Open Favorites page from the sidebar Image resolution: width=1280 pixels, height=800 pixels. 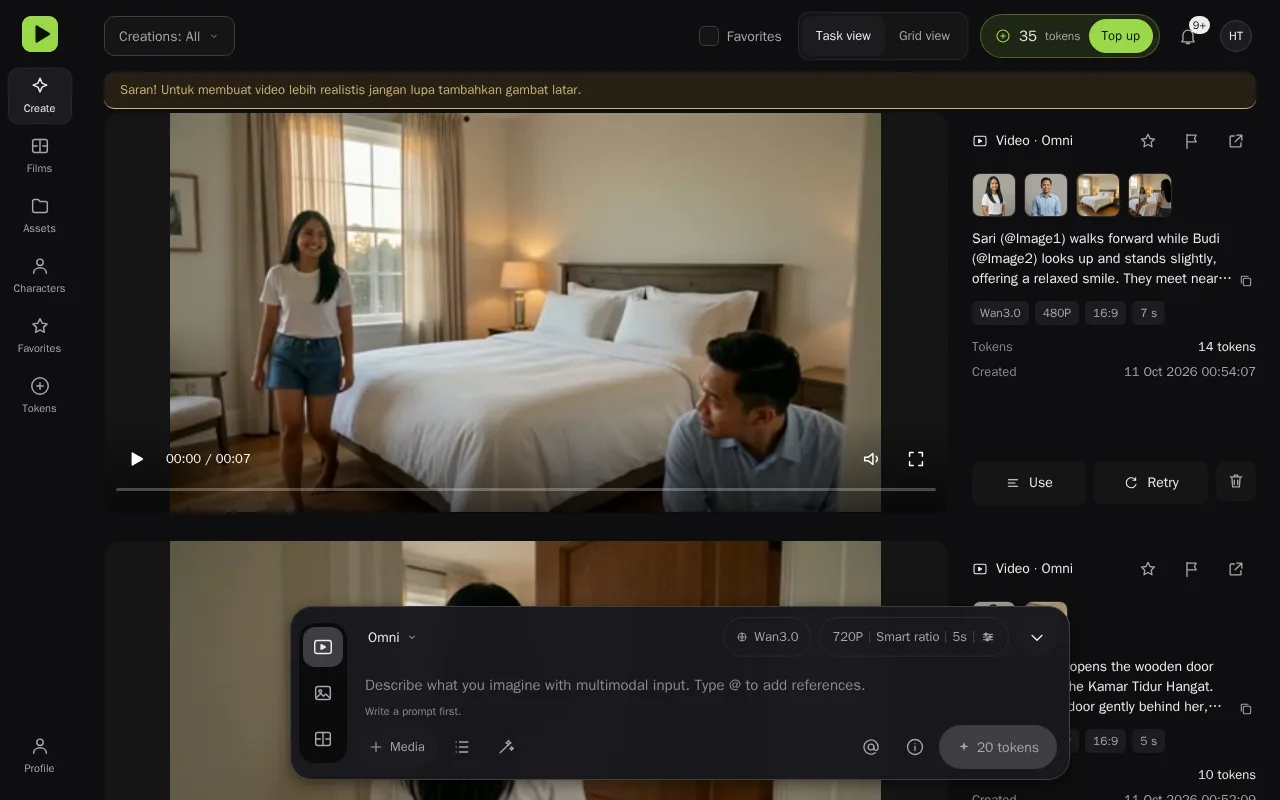pos(40,336)
